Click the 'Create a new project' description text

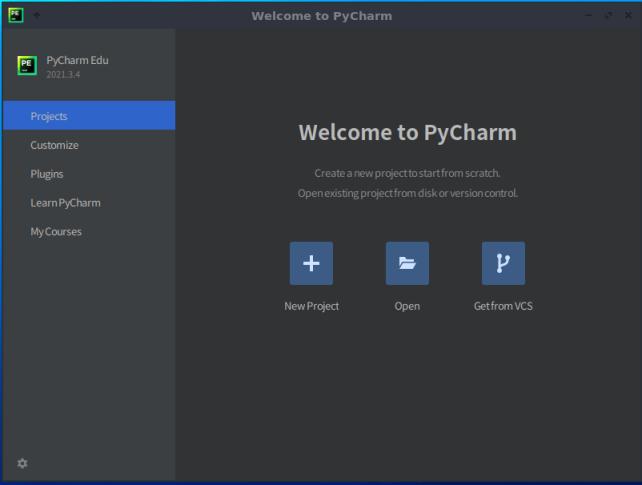[x=407, y=173]
